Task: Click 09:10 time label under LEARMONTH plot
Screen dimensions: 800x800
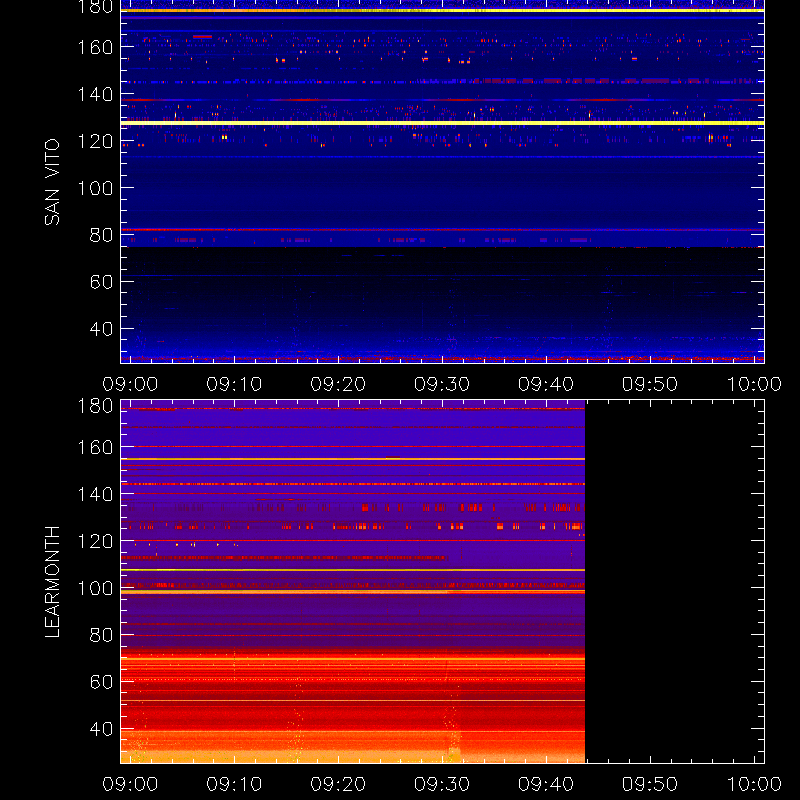Action: pyautogui.click(x=234, y=784)
